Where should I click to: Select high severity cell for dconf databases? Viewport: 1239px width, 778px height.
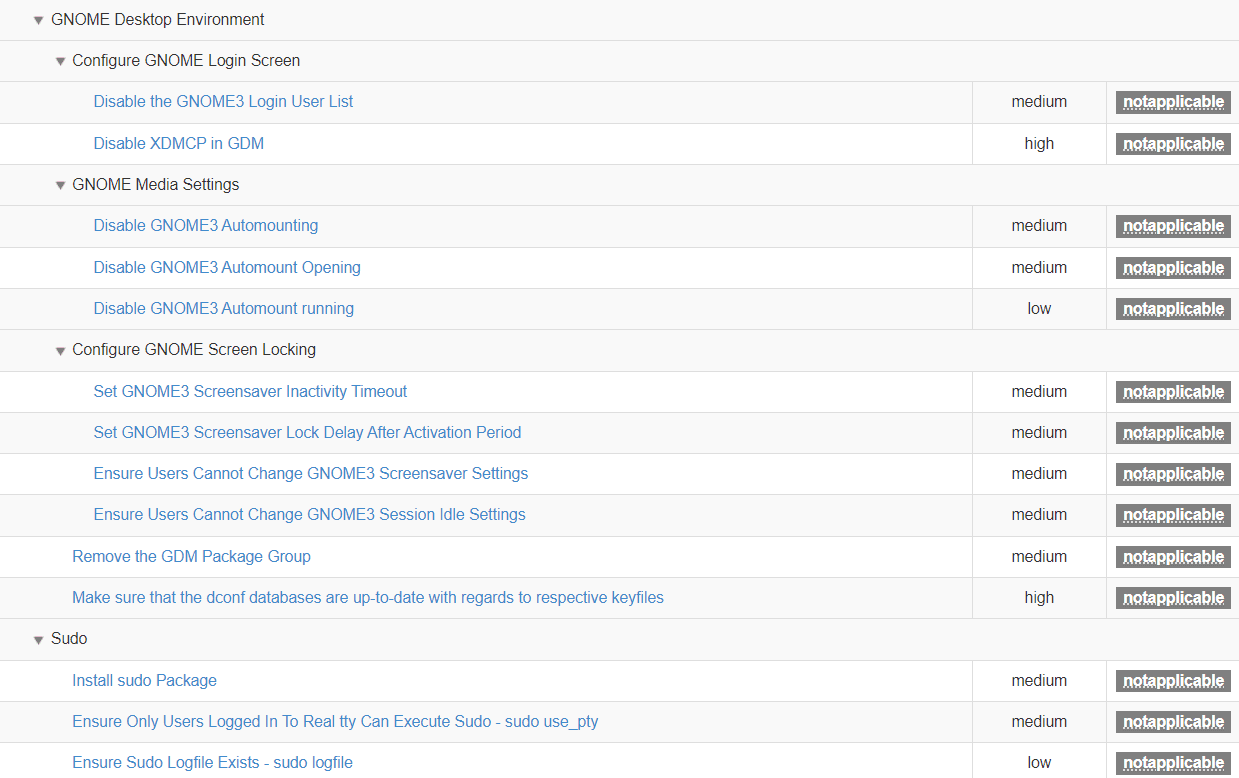1039,598
